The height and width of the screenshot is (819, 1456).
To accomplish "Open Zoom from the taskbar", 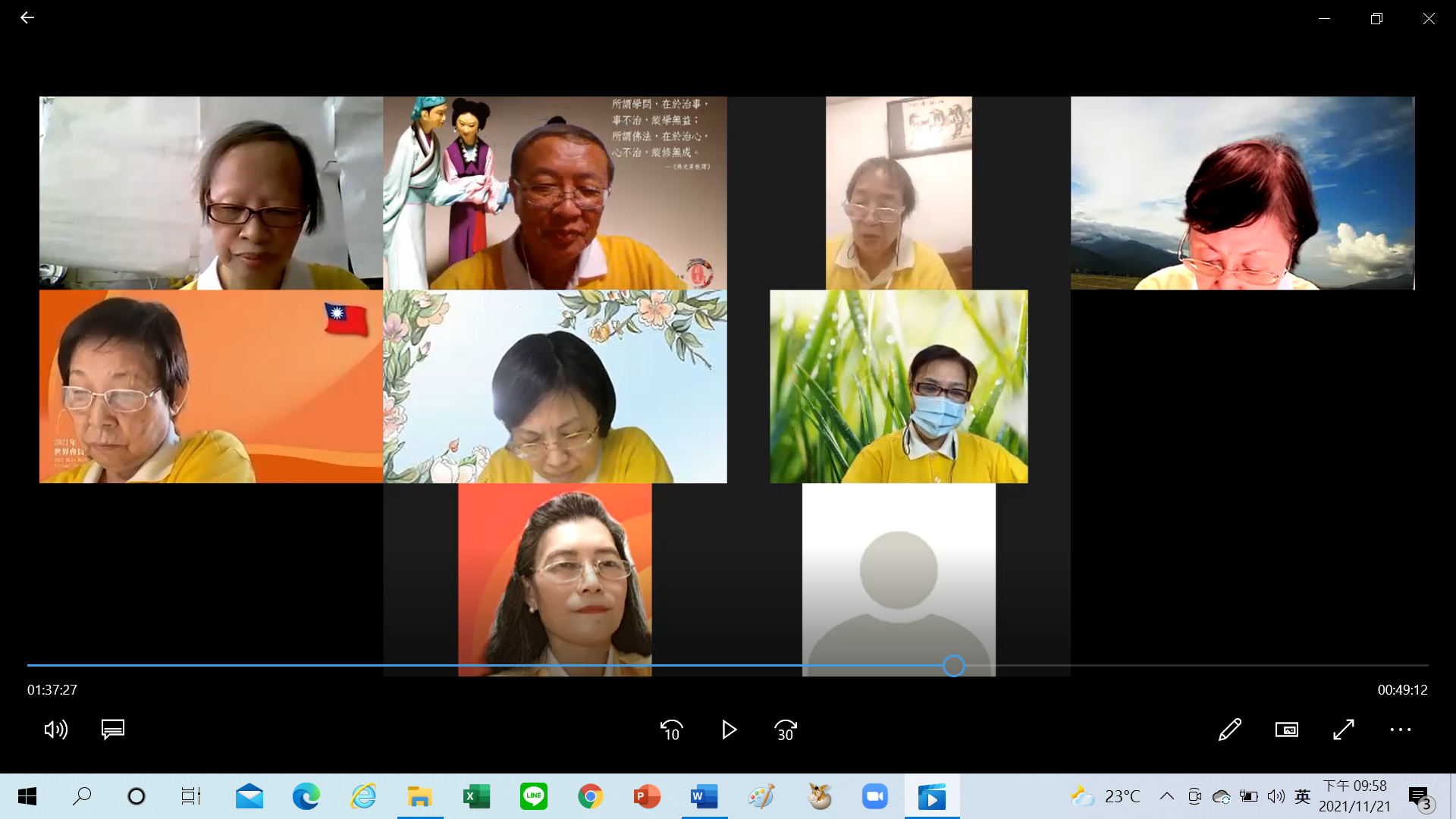I will point(874,796).
